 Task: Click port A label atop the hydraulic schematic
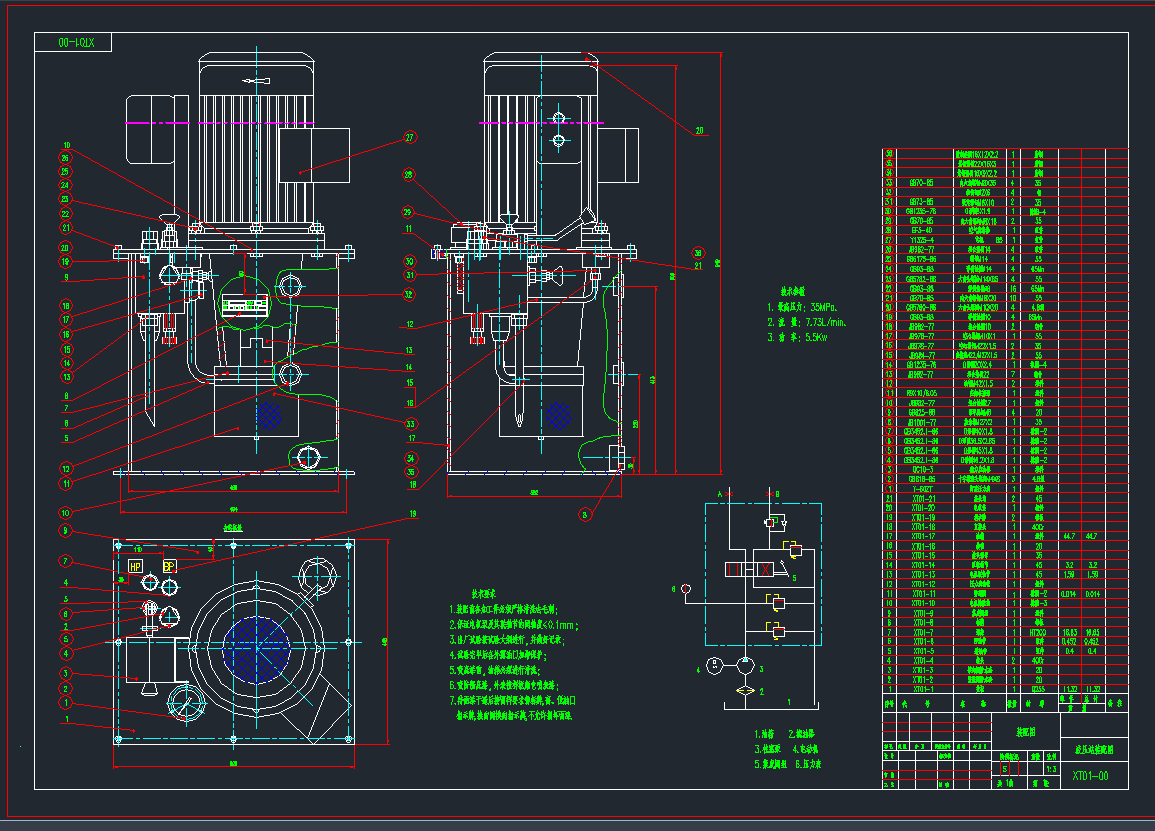pyautogui.click(x=719, y=495)
